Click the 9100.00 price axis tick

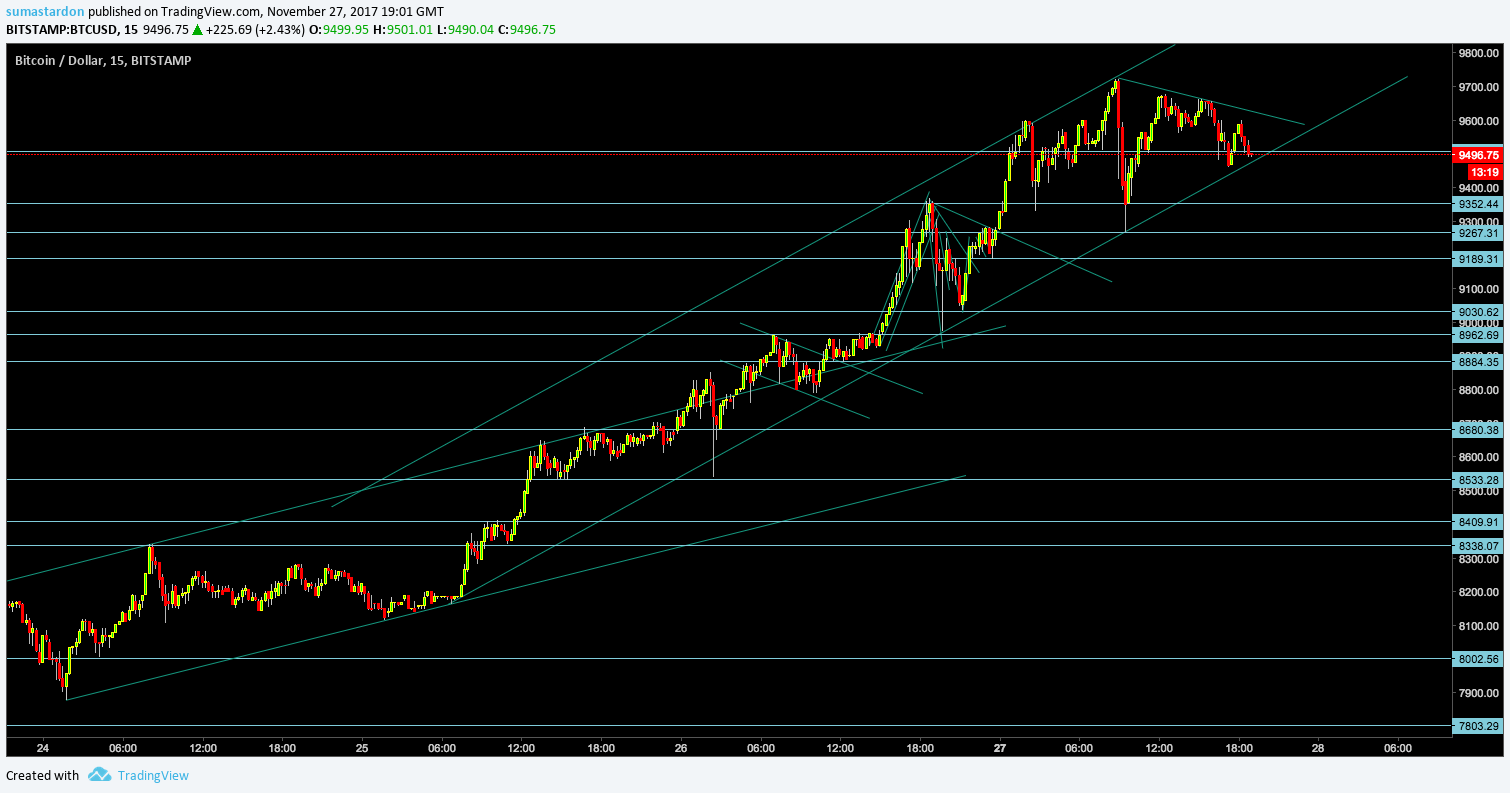tap(1479, 290)
